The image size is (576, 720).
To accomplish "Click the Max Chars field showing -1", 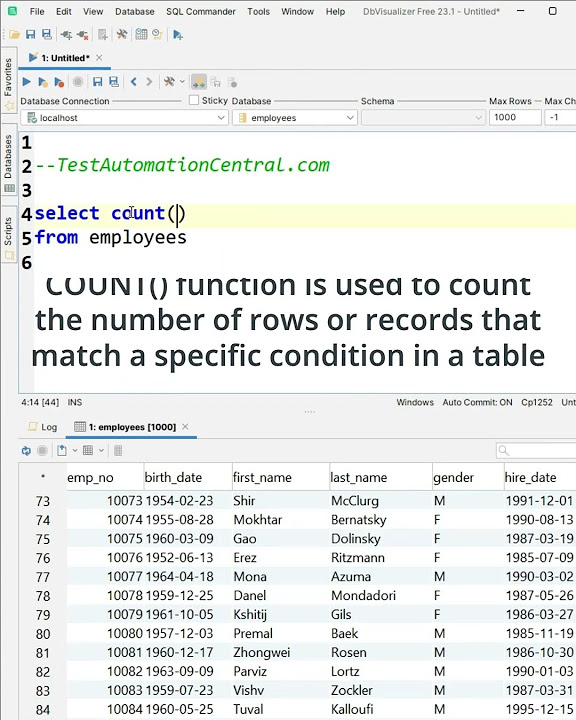I will (560, 118).
